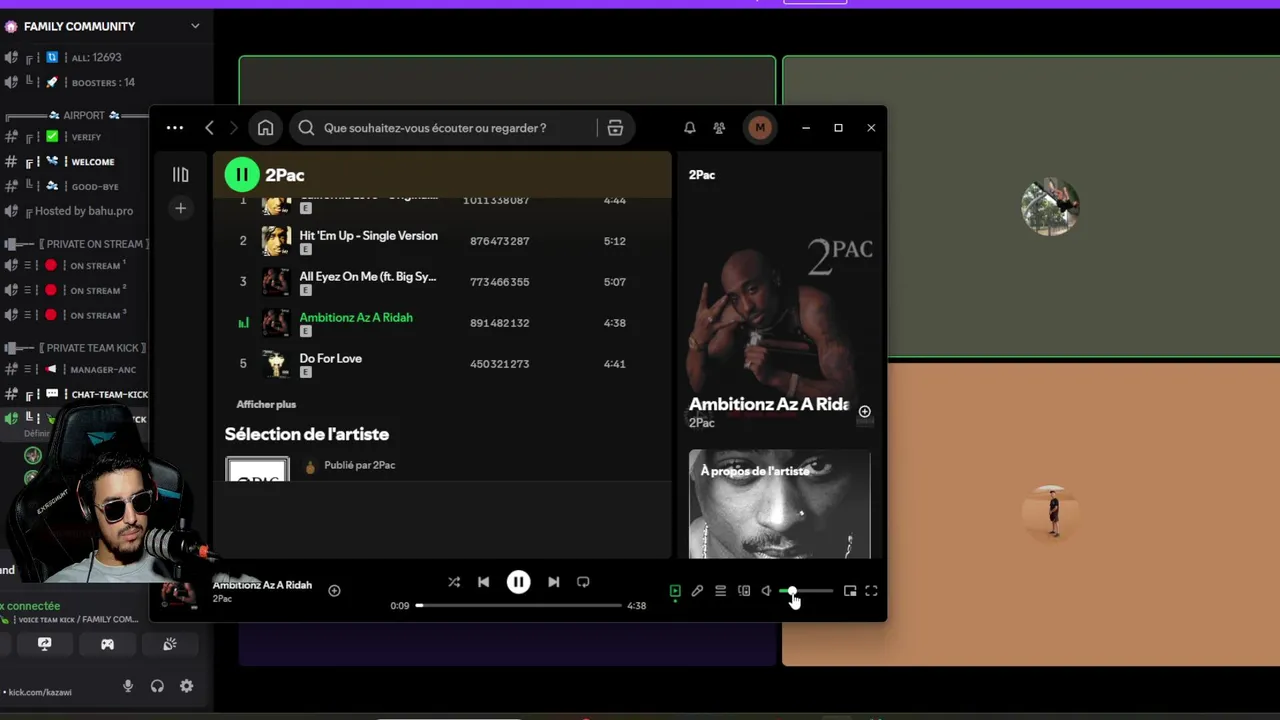The height and width of the screenshot is (720, 1280).
Task: Add current song to Liked from player bar
Action: point(335,591)
